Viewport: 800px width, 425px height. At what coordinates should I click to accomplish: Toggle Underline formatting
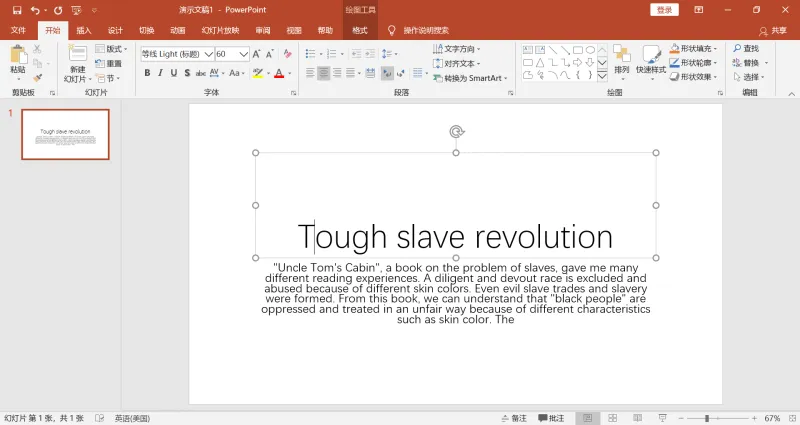[174, 73]
